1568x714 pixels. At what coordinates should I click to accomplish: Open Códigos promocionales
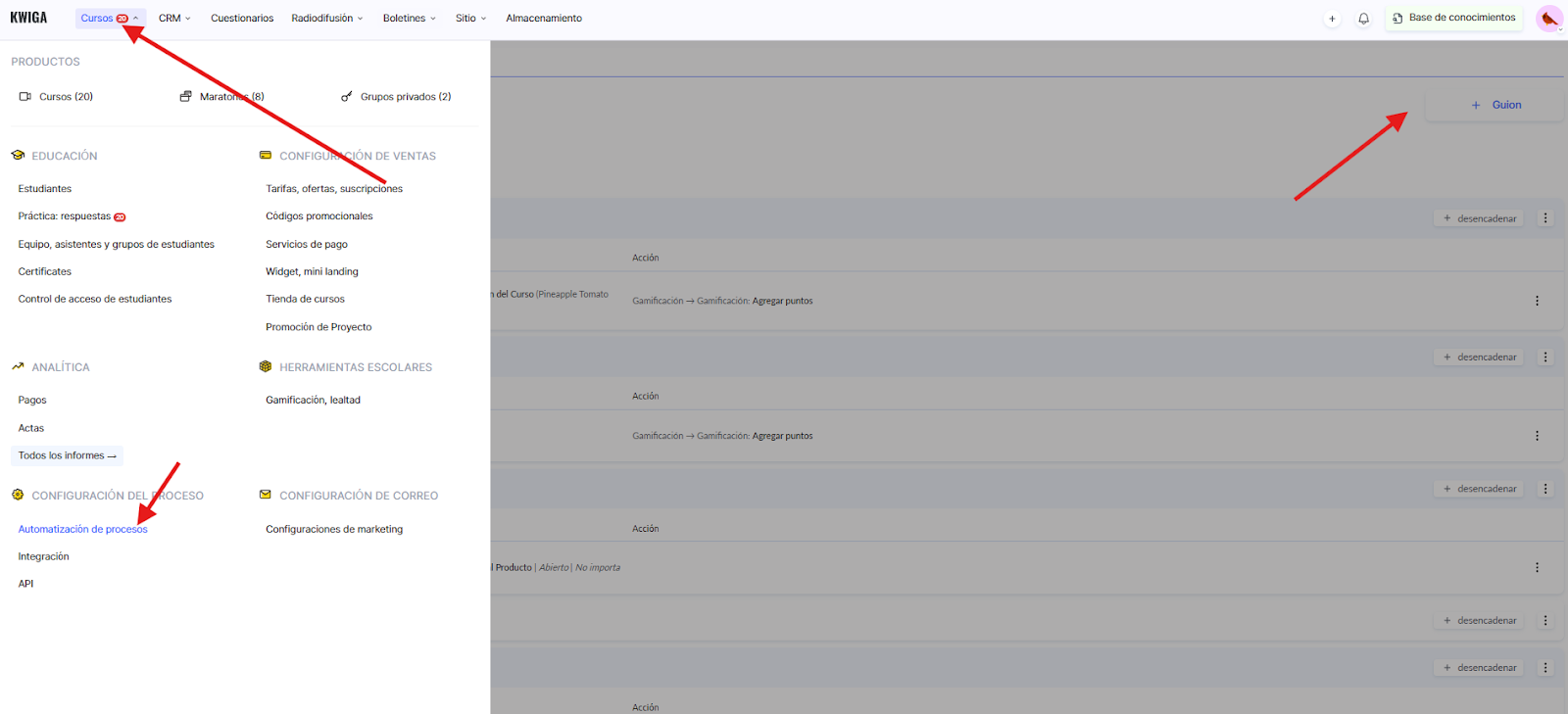pos(319,216)
